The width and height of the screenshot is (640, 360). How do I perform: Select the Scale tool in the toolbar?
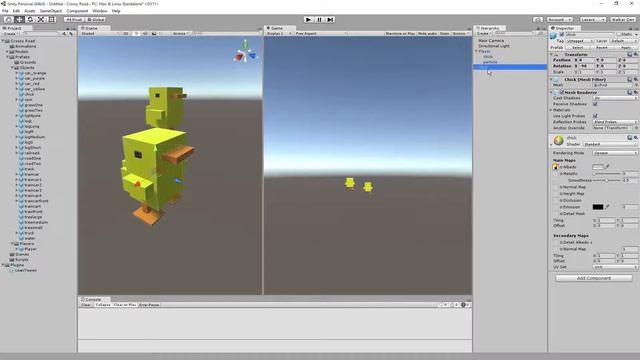tap(41, 20)
